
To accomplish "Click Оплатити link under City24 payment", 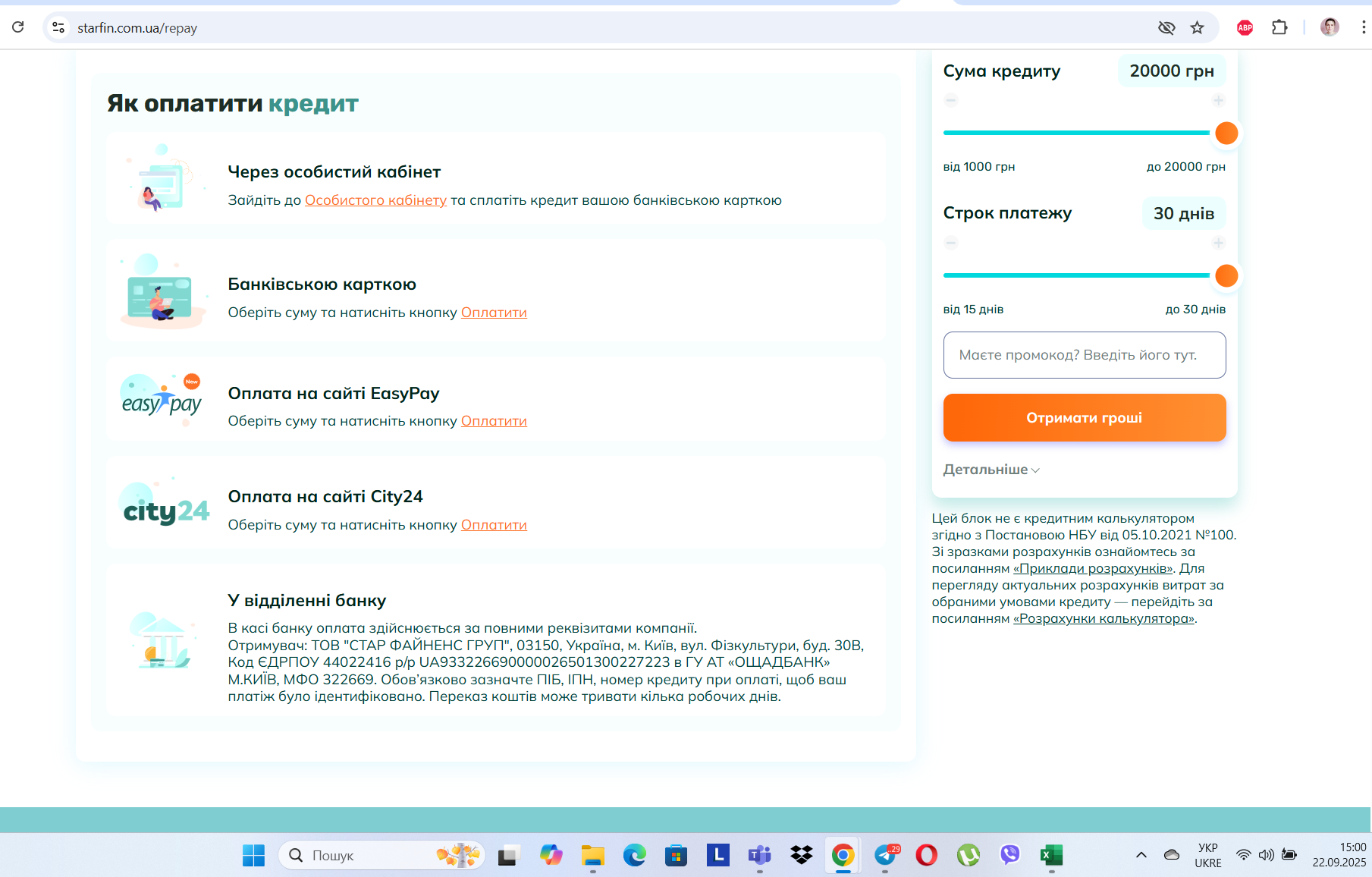I will point(494,525).
